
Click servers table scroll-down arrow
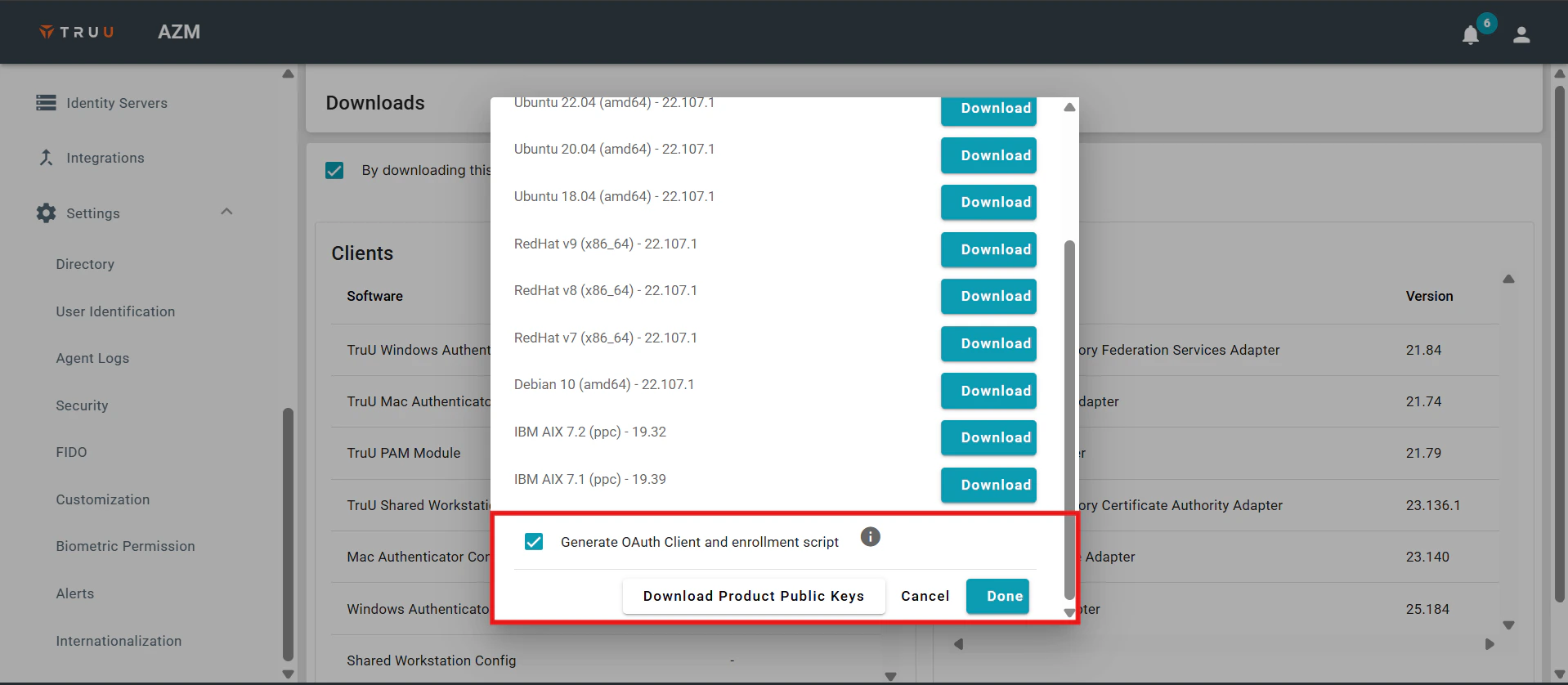pos(1508,625)
